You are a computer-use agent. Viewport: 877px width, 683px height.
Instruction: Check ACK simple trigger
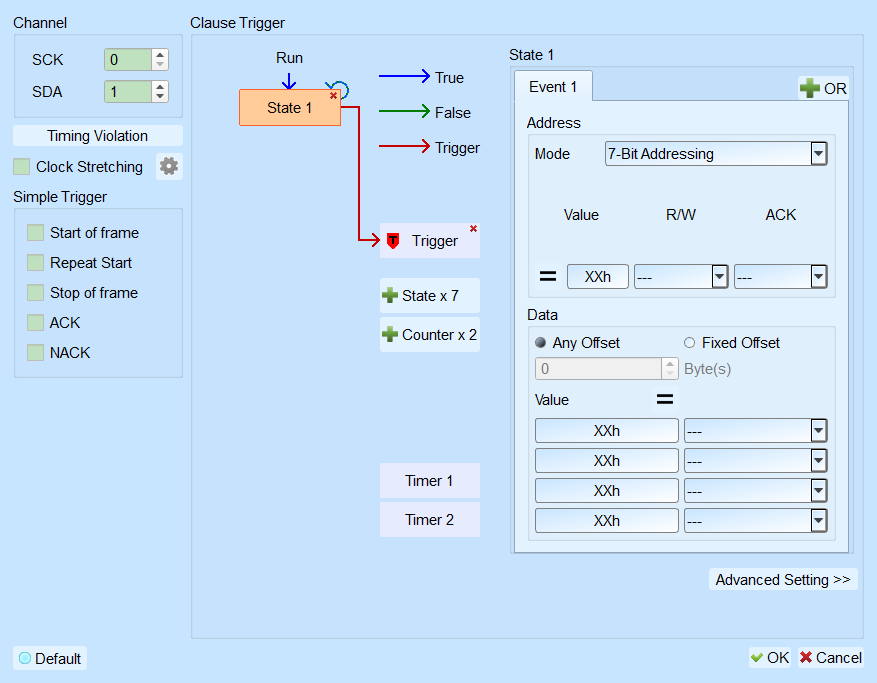(x=35, y=323)
